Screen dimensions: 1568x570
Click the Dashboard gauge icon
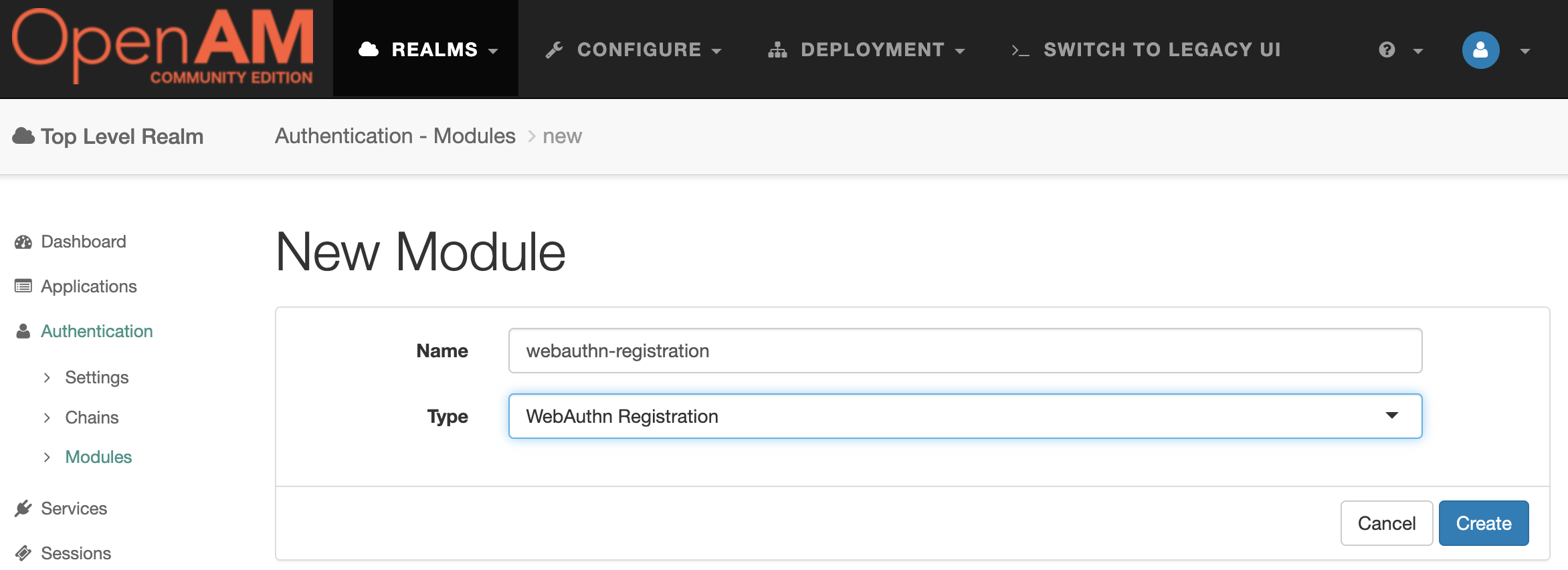pos(23,242)
